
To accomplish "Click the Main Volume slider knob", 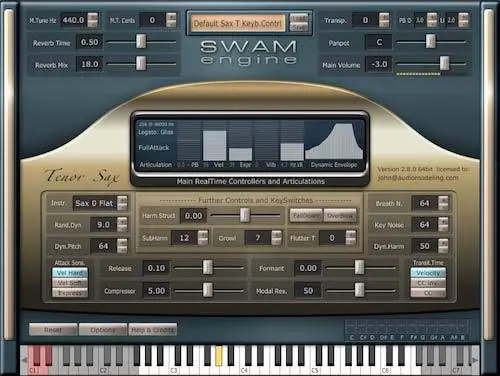I will click(444, 63).
